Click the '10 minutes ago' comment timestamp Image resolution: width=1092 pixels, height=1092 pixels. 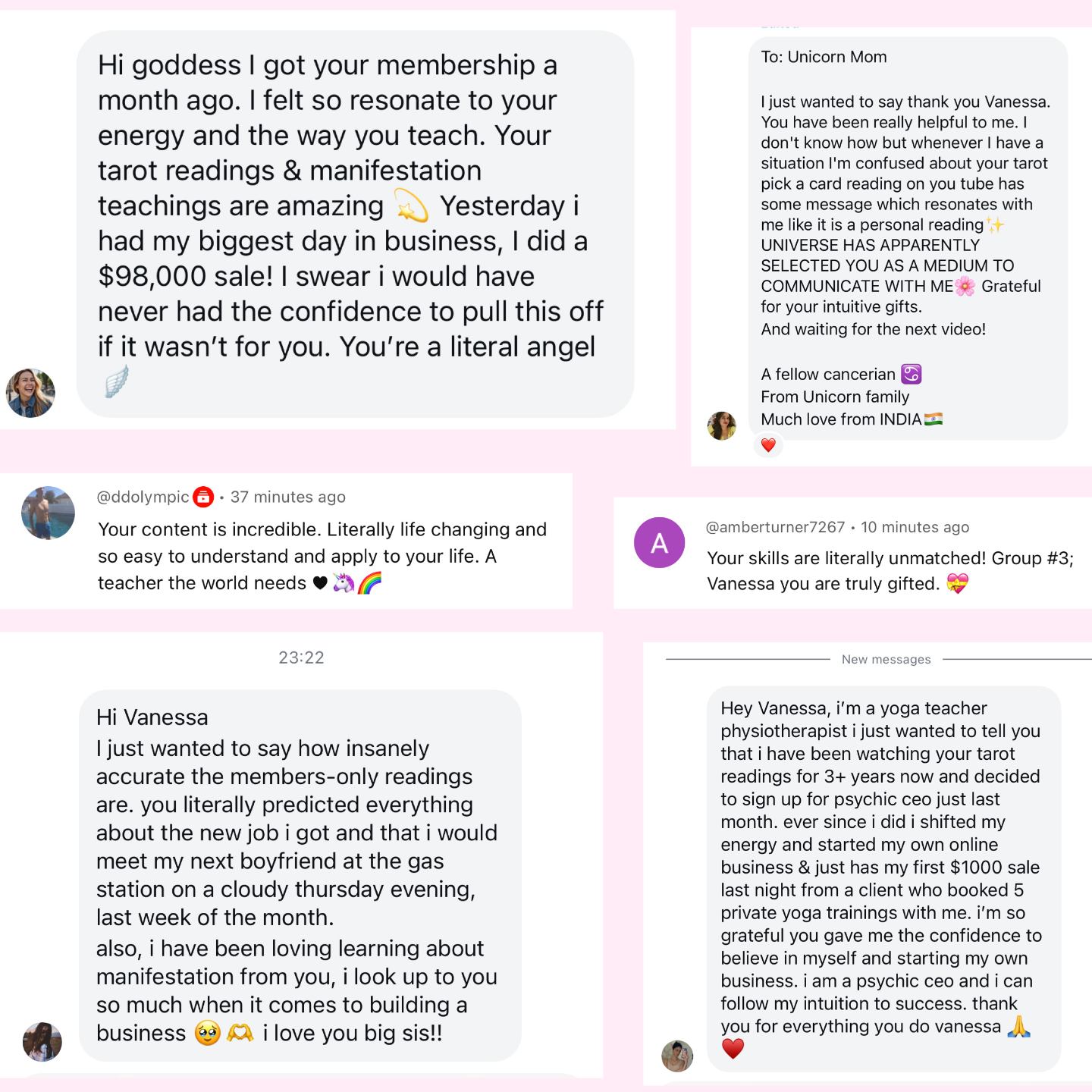coord(915,527)
